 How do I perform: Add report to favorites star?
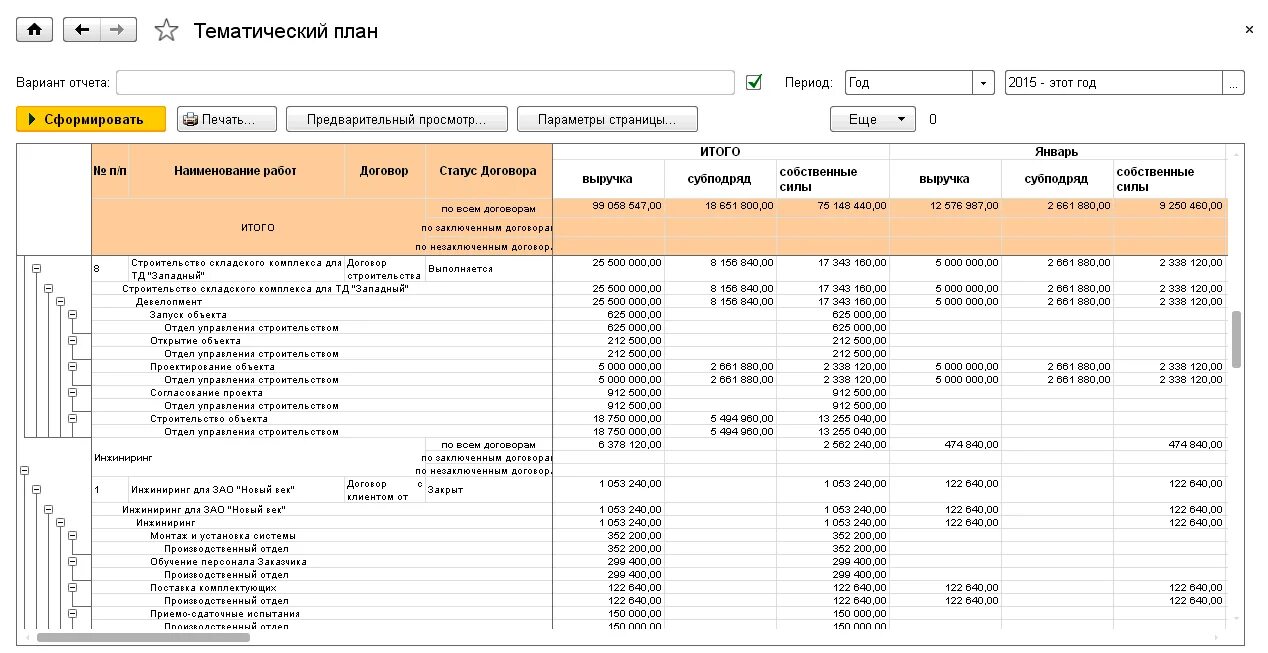(x=166, y=31)
